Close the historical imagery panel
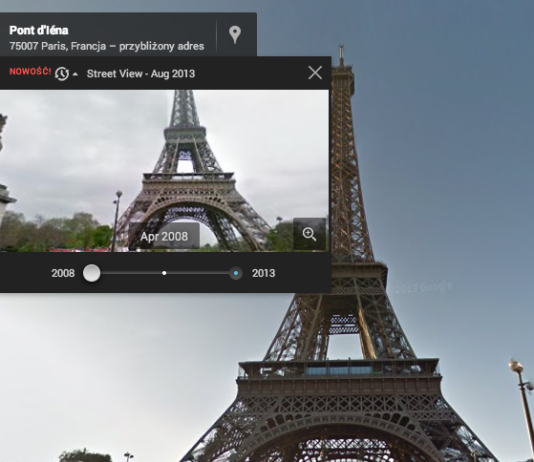 coord(315,73)
